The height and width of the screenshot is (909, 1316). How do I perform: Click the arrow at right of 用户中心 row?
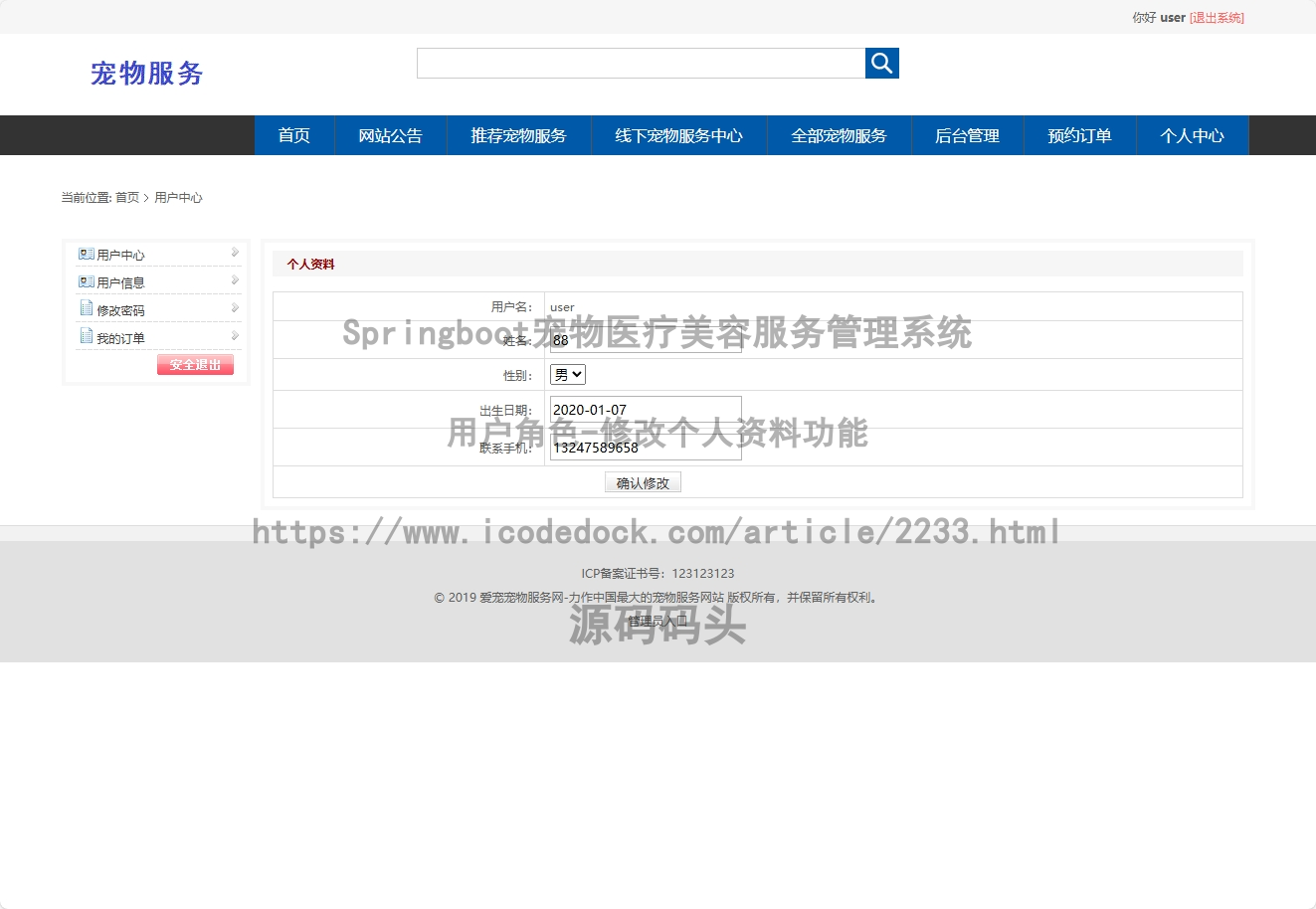click(235, 253)
